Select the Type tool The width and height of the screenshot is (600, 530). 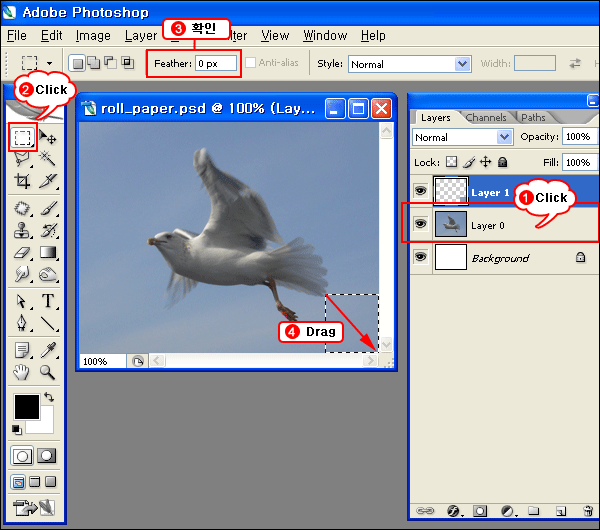pyautogui.click(x=47, y=301)
